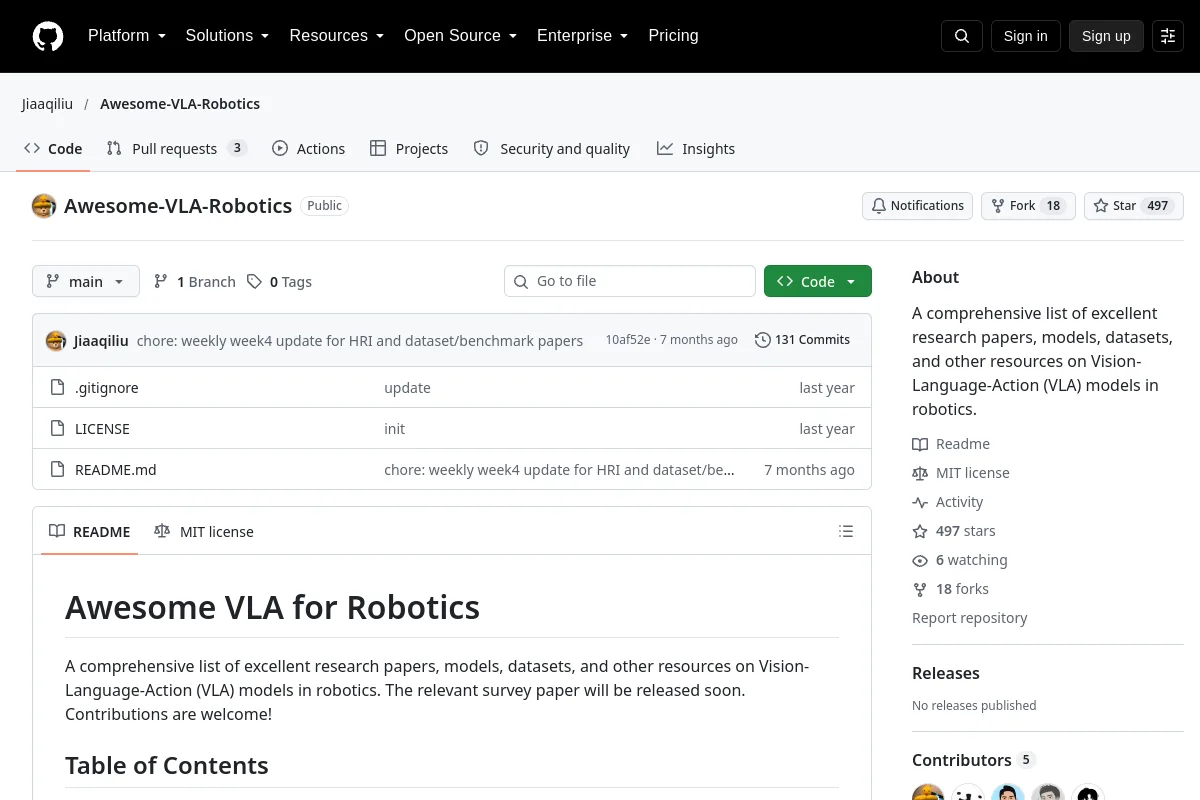Open the README outline list icon

coord(846,531)
